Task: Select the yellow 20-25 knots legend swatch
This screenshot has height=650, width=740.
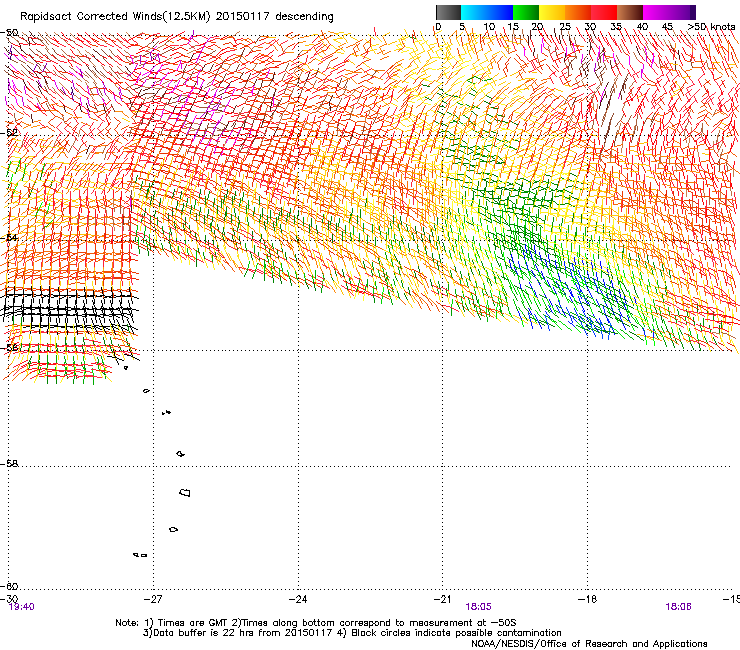Action: point(552,12)
